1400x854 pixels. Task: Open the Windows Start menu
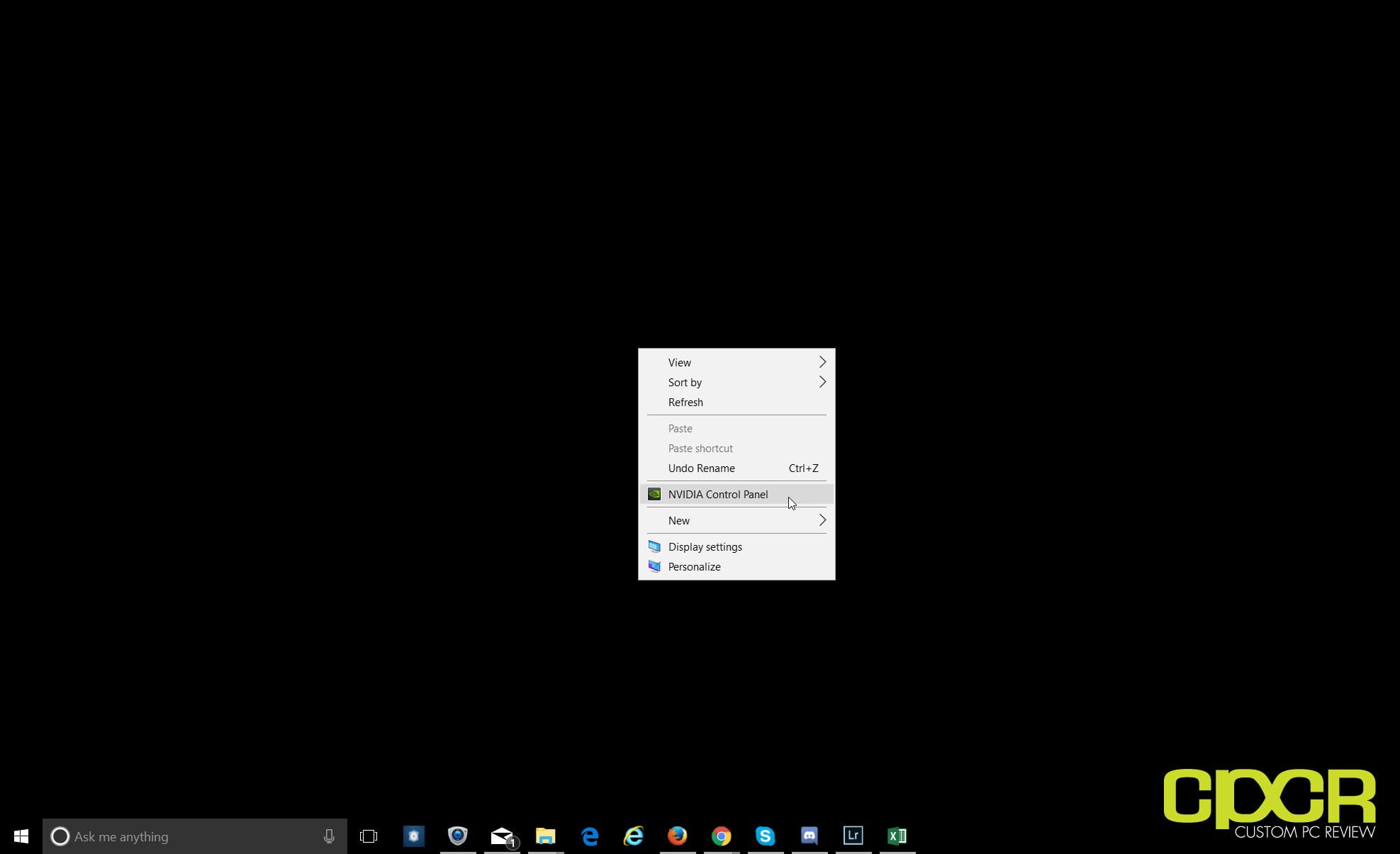(21, 836)
